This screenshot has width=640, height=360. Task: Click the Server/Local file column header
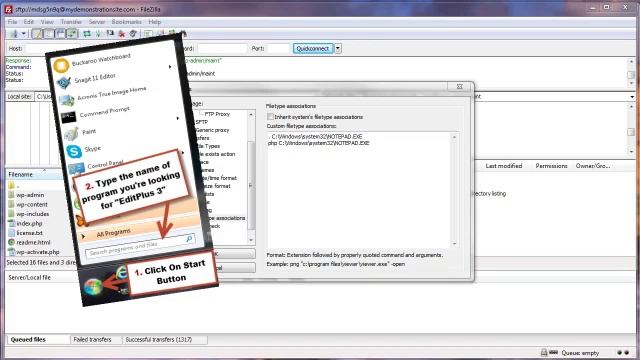[x=29, y=278]
